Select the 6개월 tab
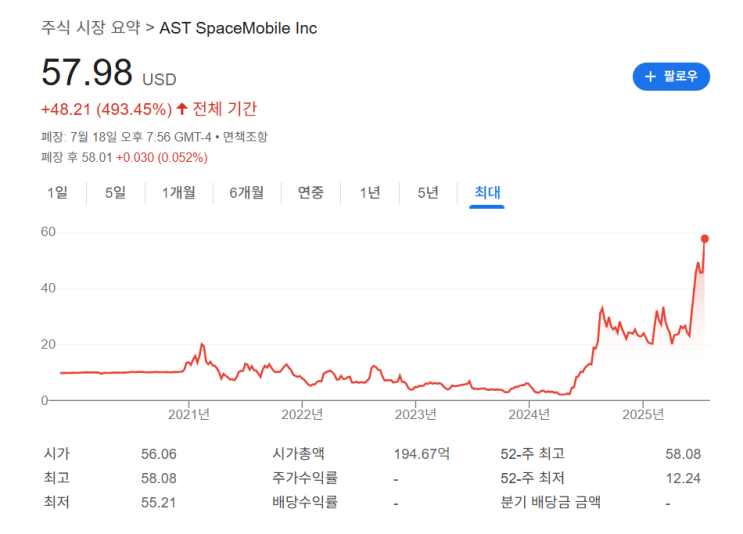 click(x=246, y=193)
